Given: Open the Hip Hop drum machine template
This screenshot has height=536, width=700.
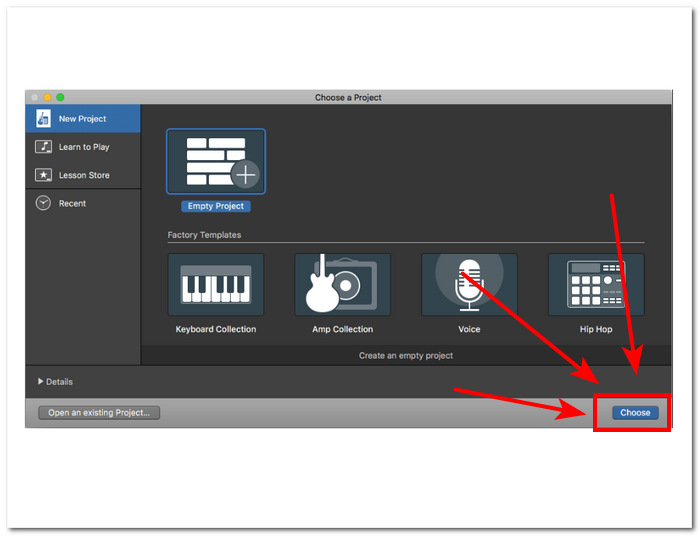Looking at the screenshot, I should 596,285.
